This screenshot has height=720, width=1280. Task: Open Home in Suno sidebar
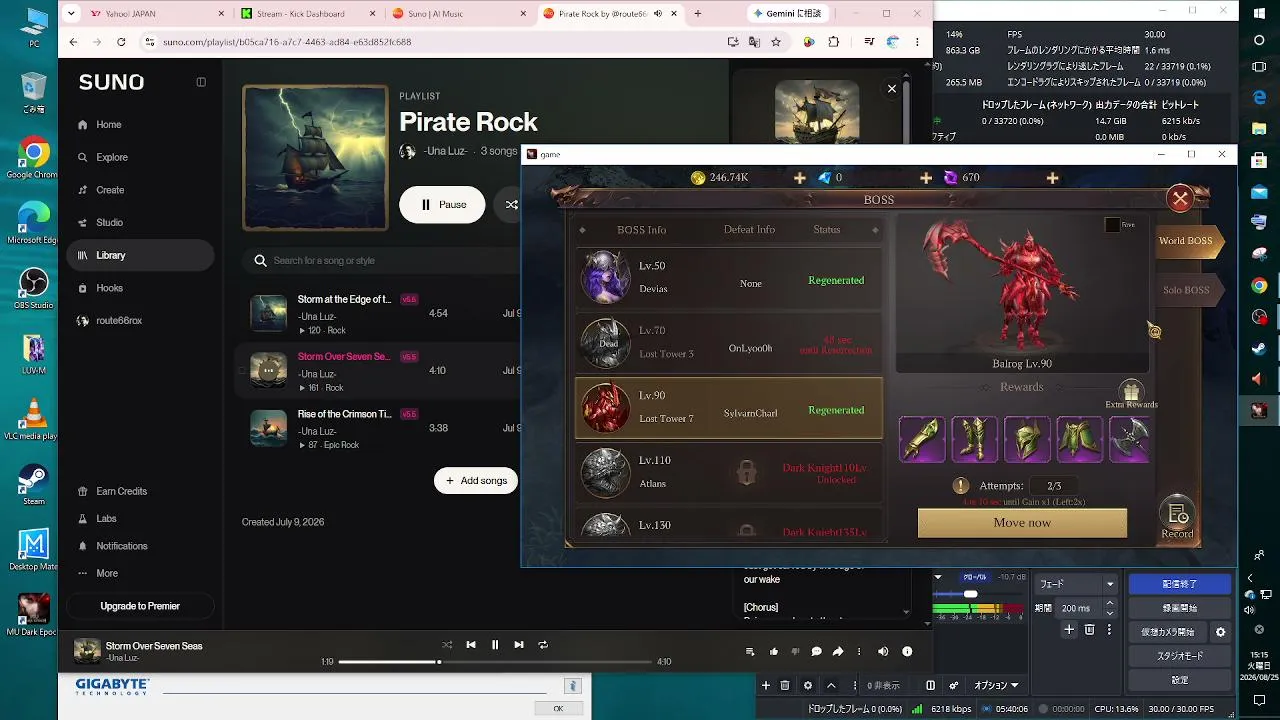[x=140, y=125]
